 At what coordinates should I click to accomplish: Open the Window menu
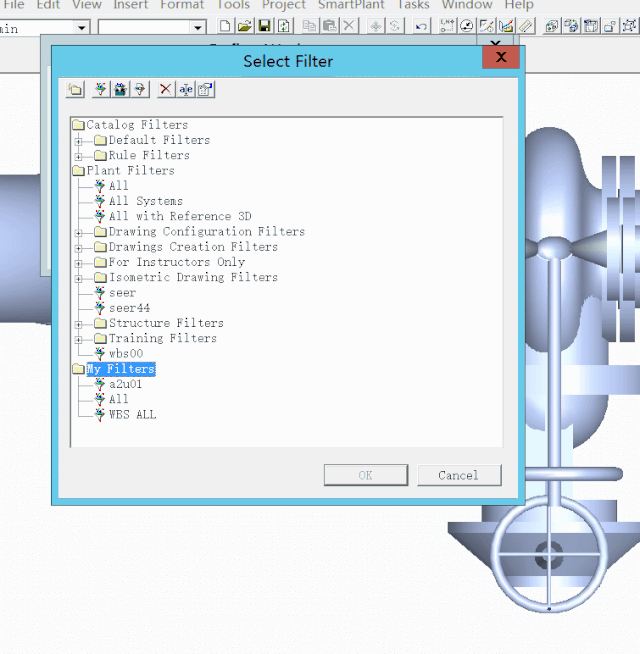pyautogui.click(x=467, y=5)
